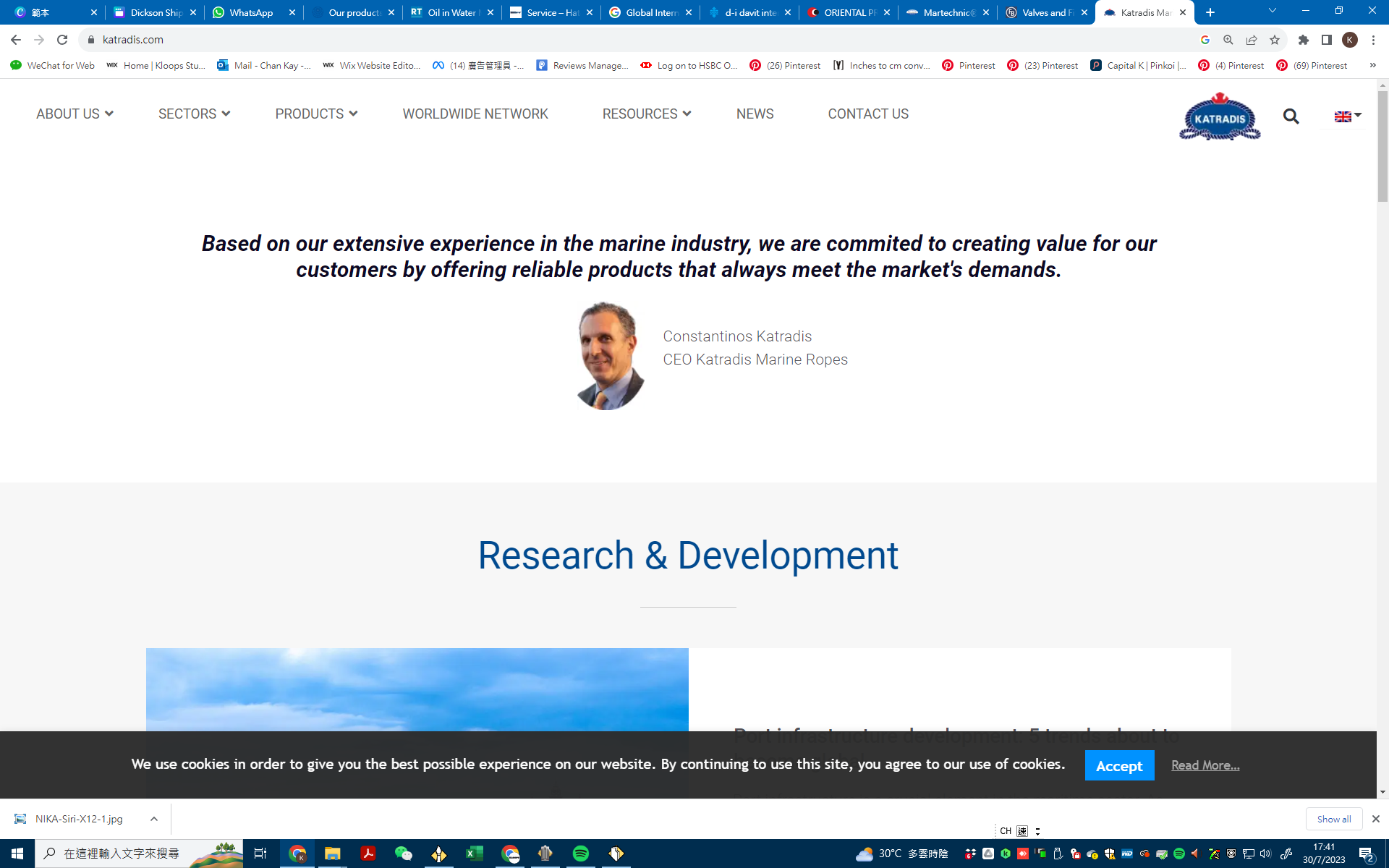Click the browser reload button
Viewport: 1389px width, 868px height.
pyautogui.click(x=62, y=40)
